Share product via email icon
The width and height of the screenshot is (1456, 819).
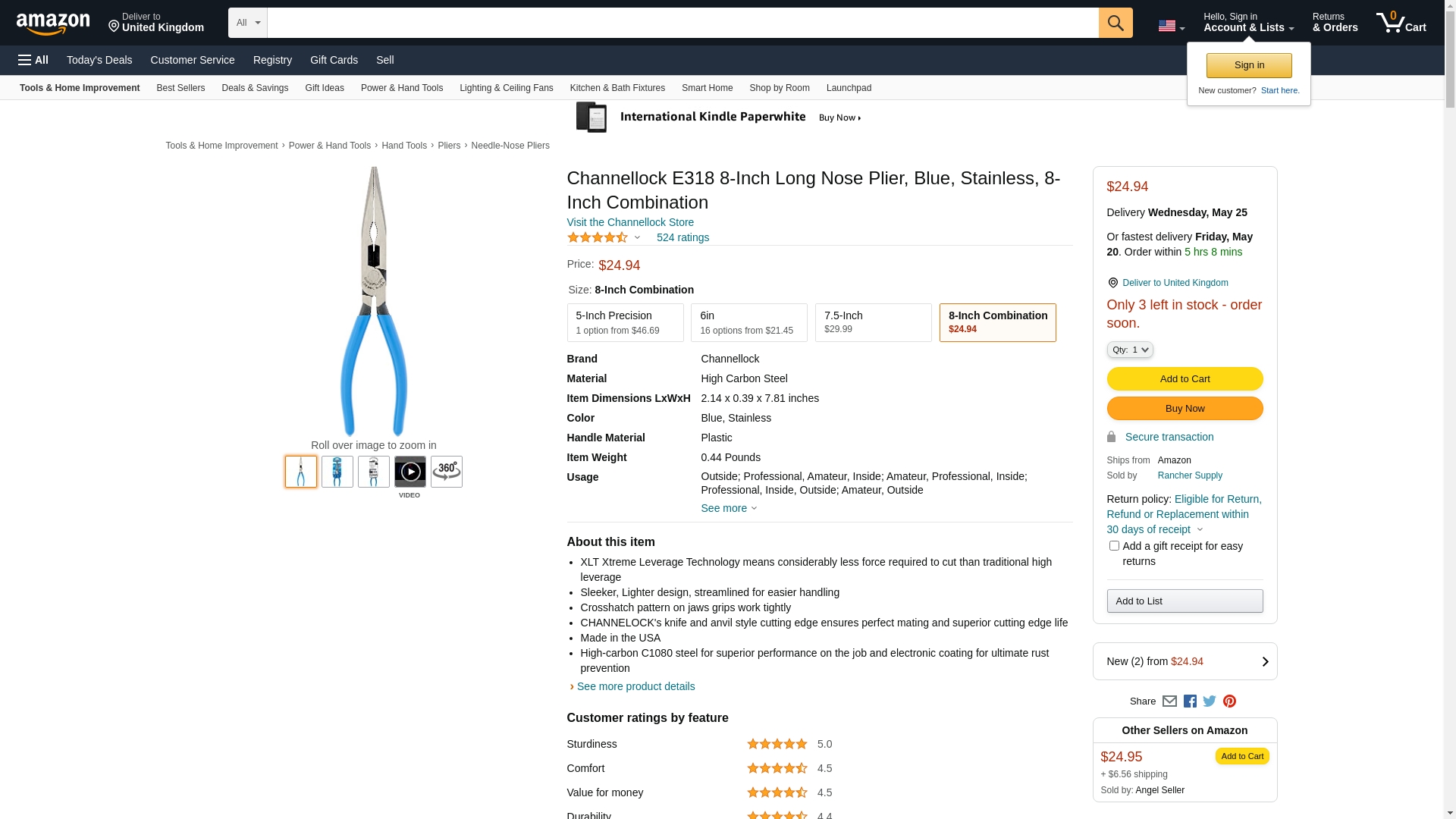(x=1169, y=701)
